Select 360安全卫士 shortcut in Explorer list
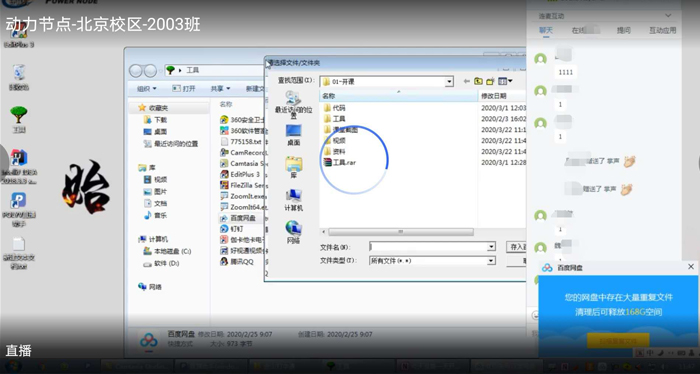This screenshot has height=374, width=700. (x=243, y=120)
